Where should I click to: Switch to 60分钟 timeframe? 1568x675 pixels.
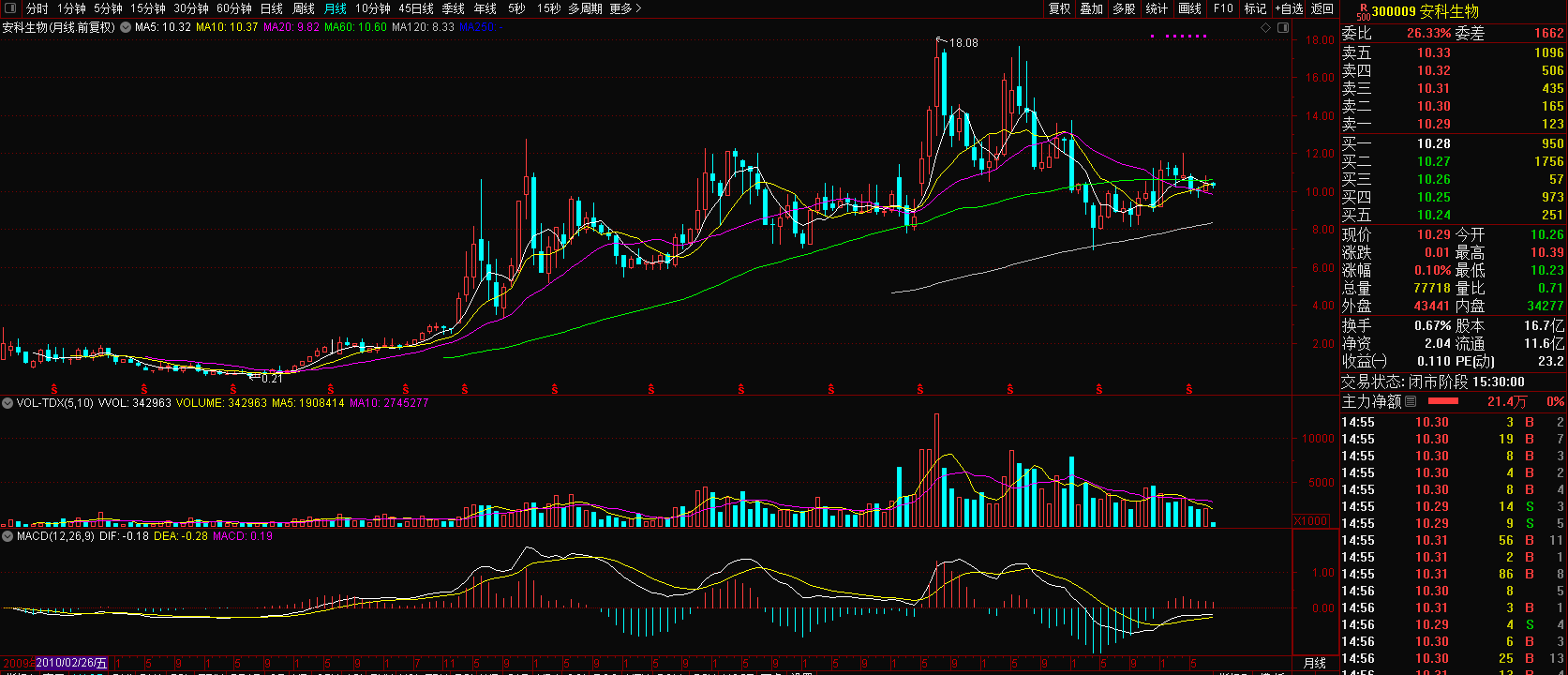point(234,8)
